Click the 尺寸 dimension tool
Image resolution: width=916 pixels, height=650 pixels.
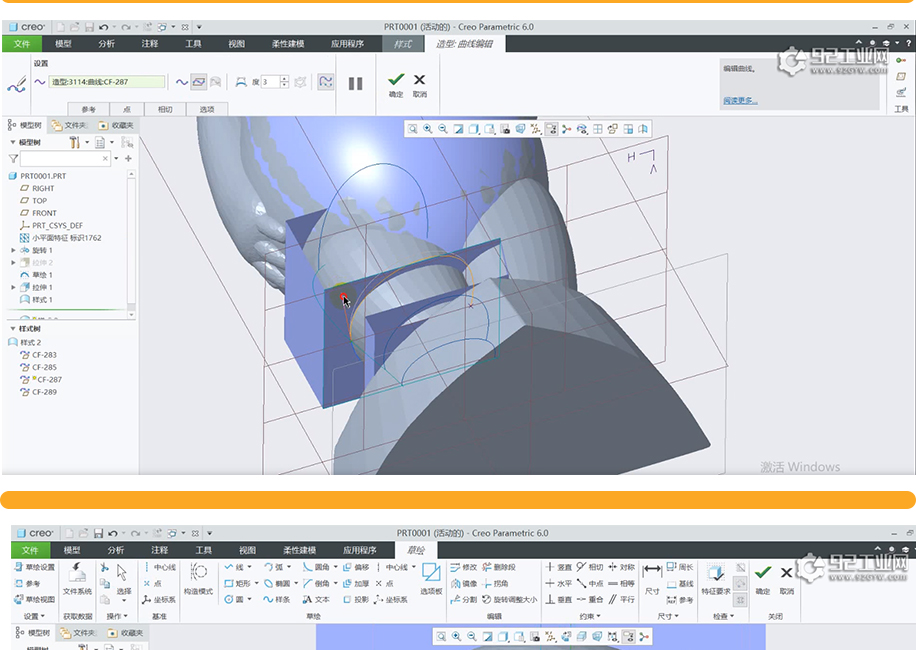coord(652,579)
